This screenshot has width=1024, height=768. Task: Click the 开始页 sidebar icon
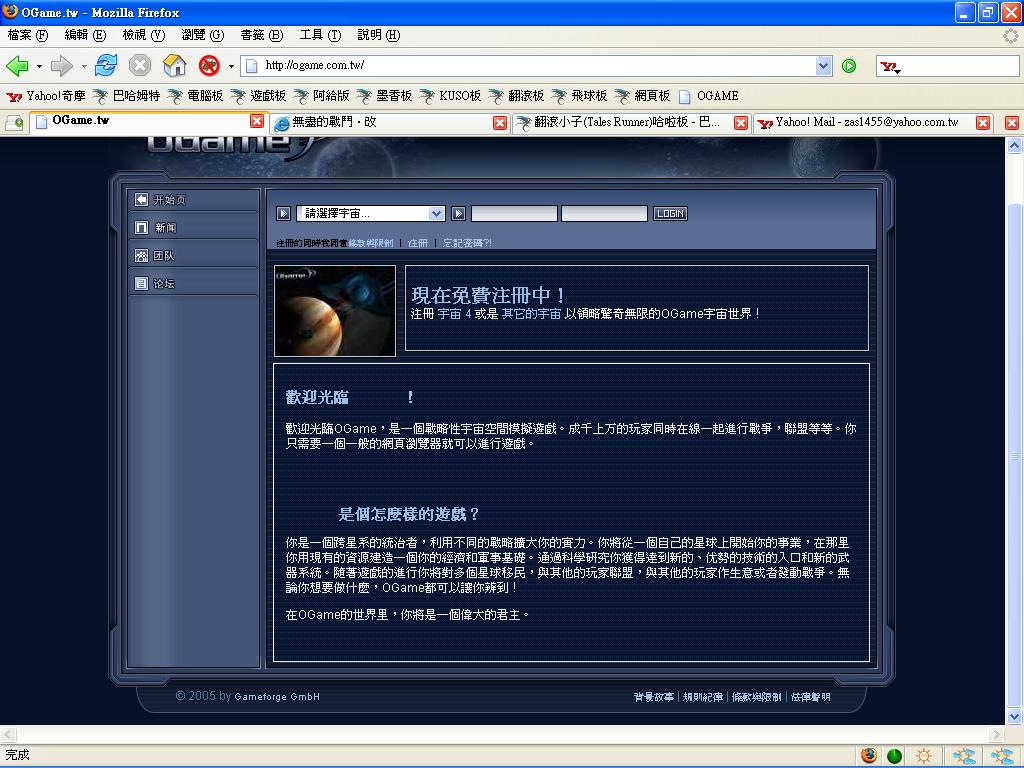tap(141, 200)
